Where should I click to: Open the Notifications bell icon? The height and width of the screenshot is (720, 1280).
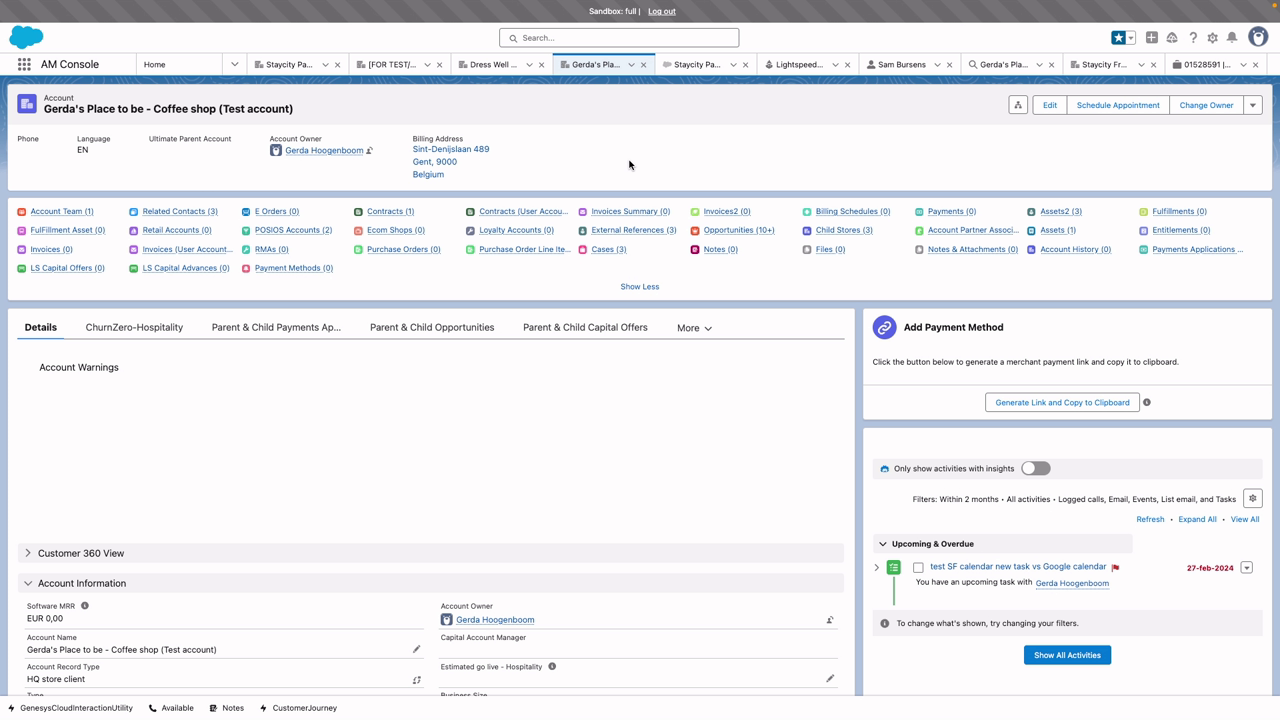click(1232, 38)
